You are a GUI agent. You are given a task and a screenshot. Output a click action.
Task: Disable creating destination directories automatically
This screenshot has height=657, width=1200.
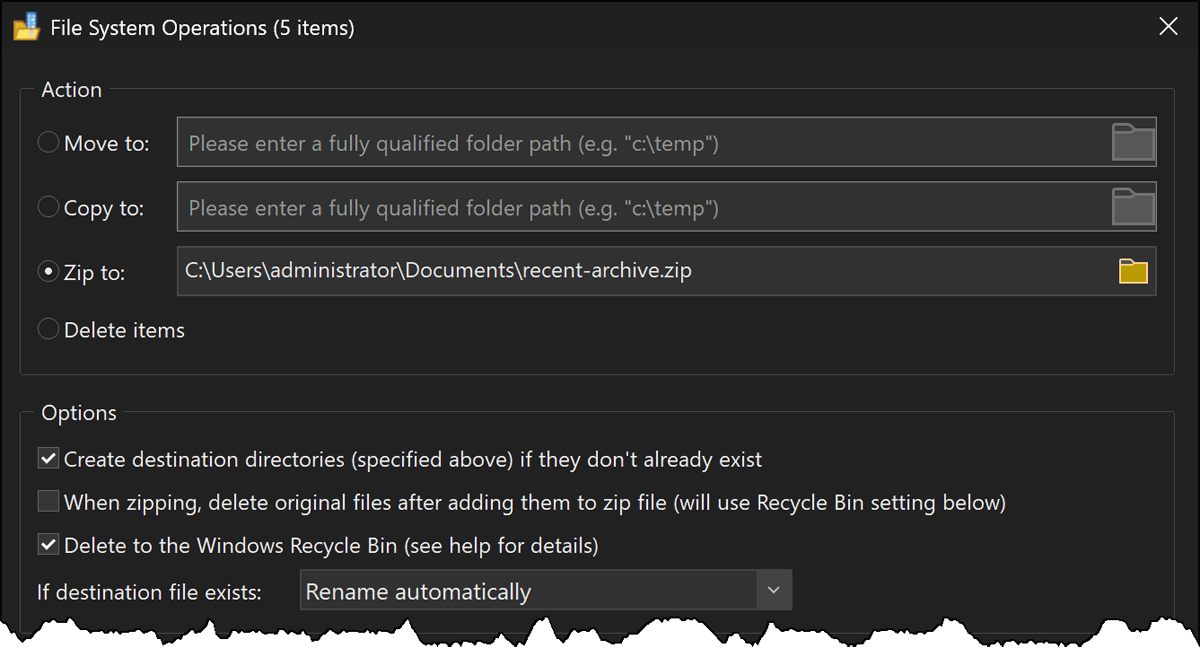47,458
